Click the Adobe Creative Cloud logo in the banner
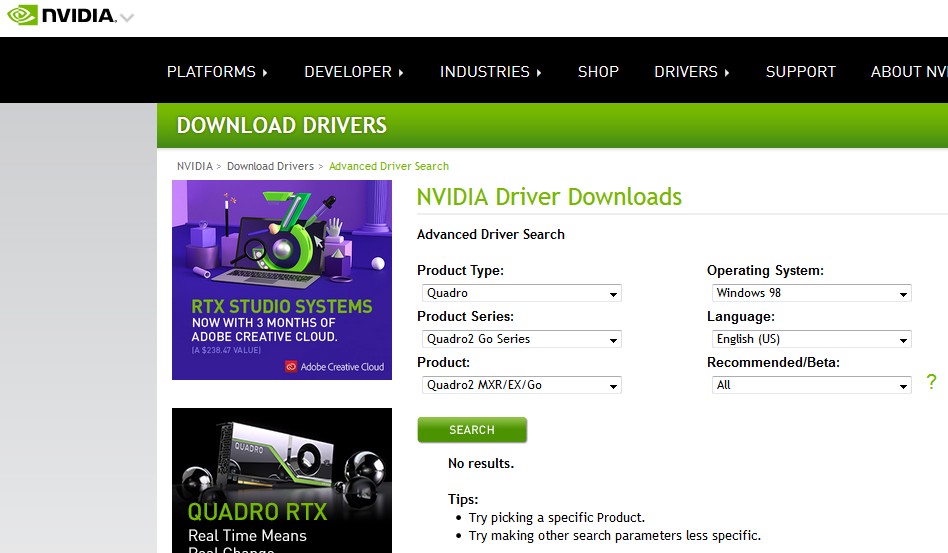 [x=334, y=367]
